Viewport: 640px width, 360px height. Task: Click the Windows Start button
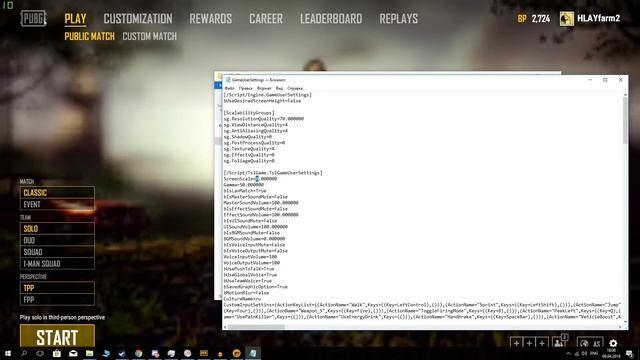point(8,353)
